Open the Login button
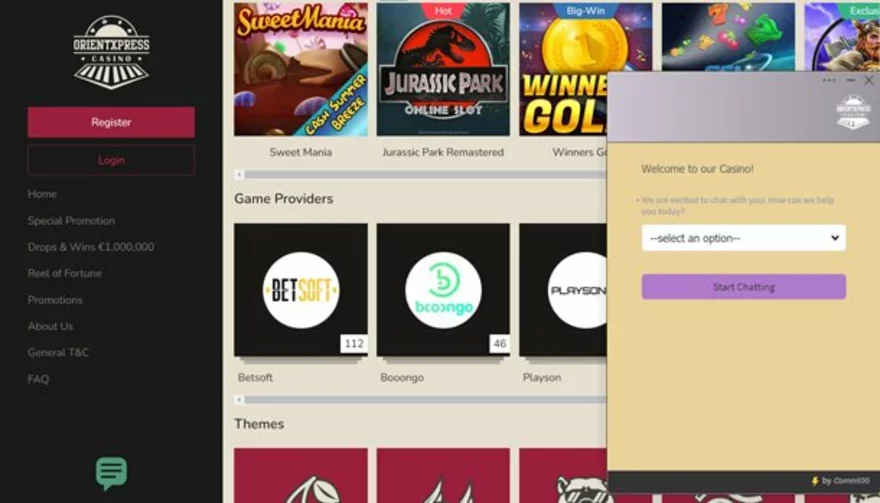This screenshot has width=880, height=503. point(111,160)
